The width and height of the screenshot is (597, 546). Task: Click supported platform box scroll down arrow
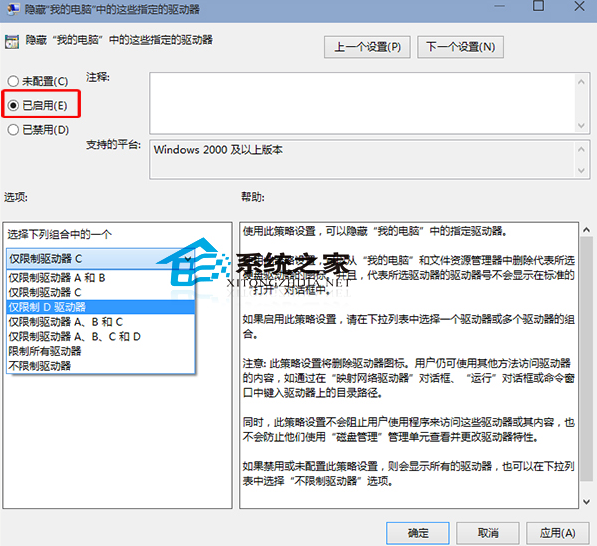pyautogui.click(x=581, y=170)
